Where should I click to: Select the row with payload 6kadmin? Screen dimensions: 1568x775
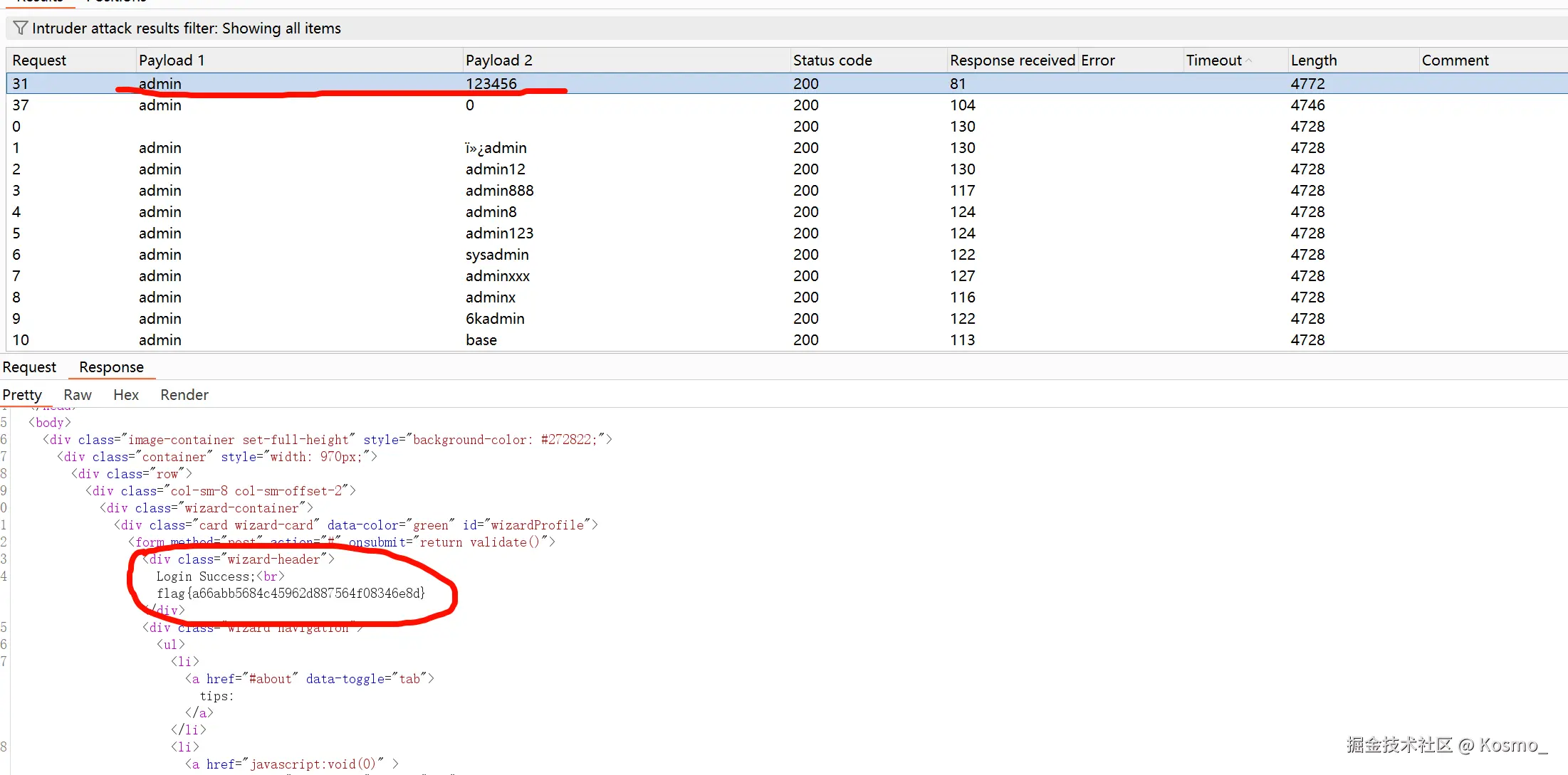pyautogui.click(x=494, y=319)
